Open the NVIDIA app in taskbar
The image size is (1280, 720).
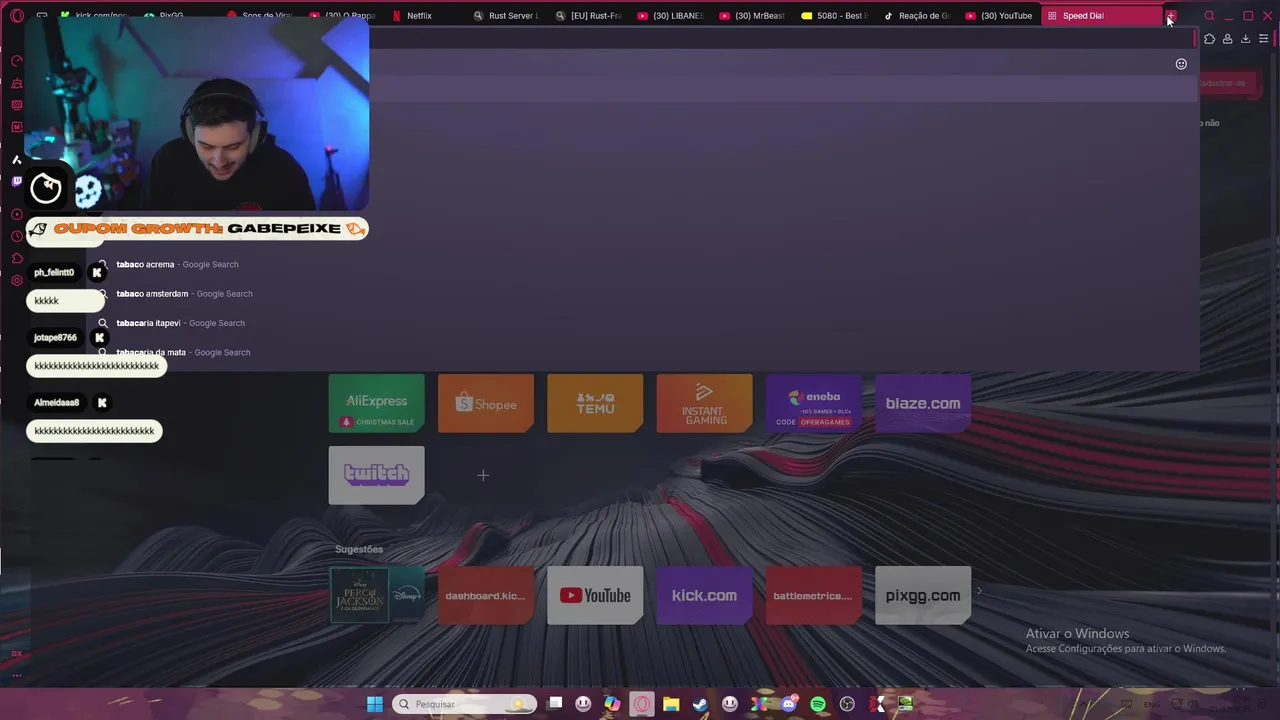point(906,704)
